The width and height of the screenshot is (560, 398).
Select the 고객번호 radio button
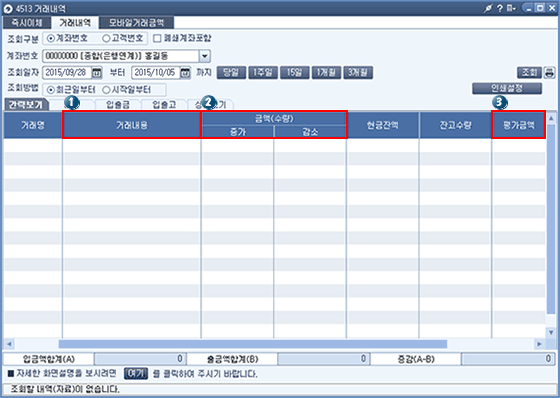pos(106,38)
